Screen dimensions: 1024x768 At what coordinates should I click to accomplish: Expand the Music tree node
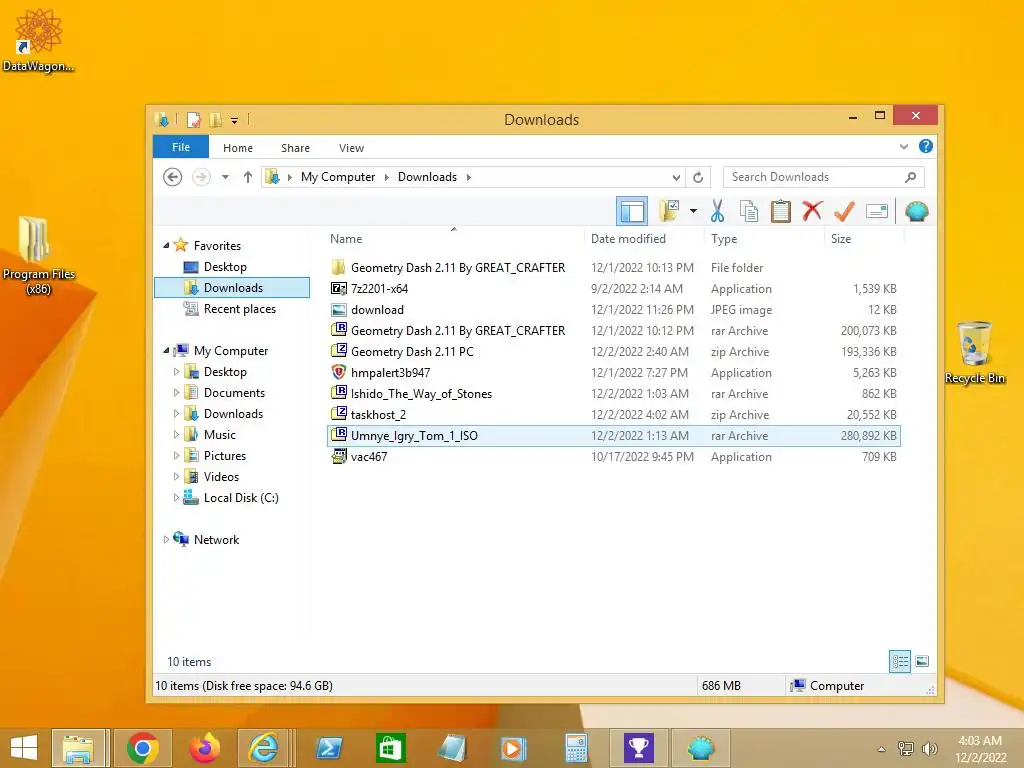176,434
